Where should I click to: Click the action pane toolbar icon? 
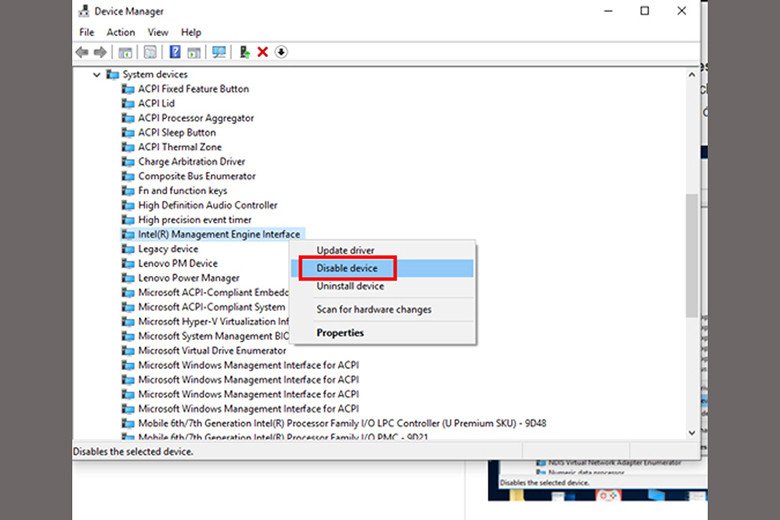194,52
